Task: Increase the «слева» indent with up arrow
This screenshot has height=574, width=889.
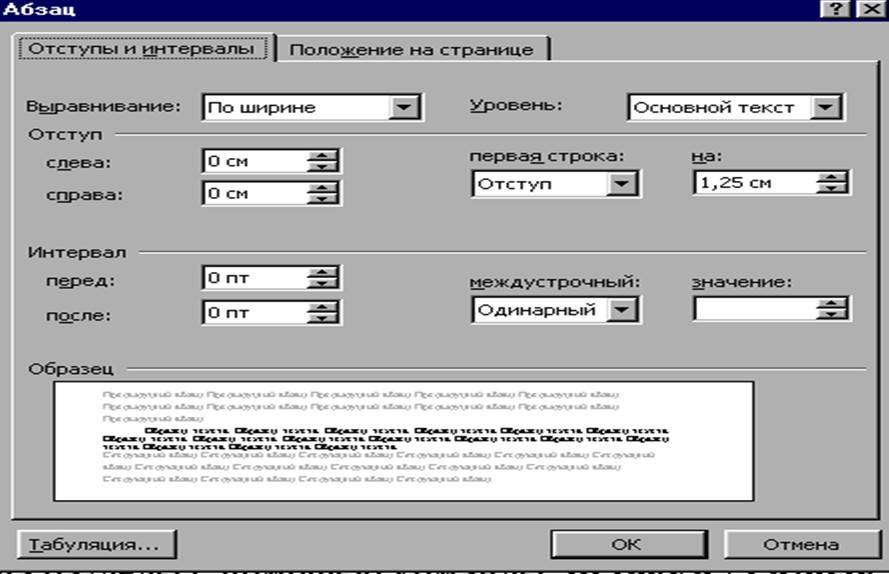Action: tap(323, 155)
